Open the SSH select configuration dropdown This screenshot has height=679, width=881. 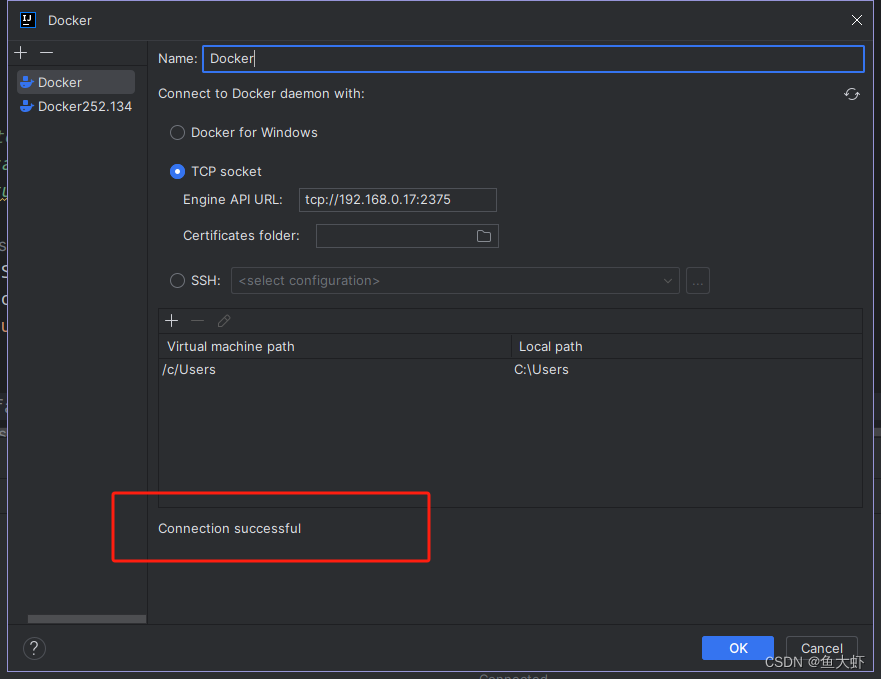pyautogui.click(x=455, y=280)
